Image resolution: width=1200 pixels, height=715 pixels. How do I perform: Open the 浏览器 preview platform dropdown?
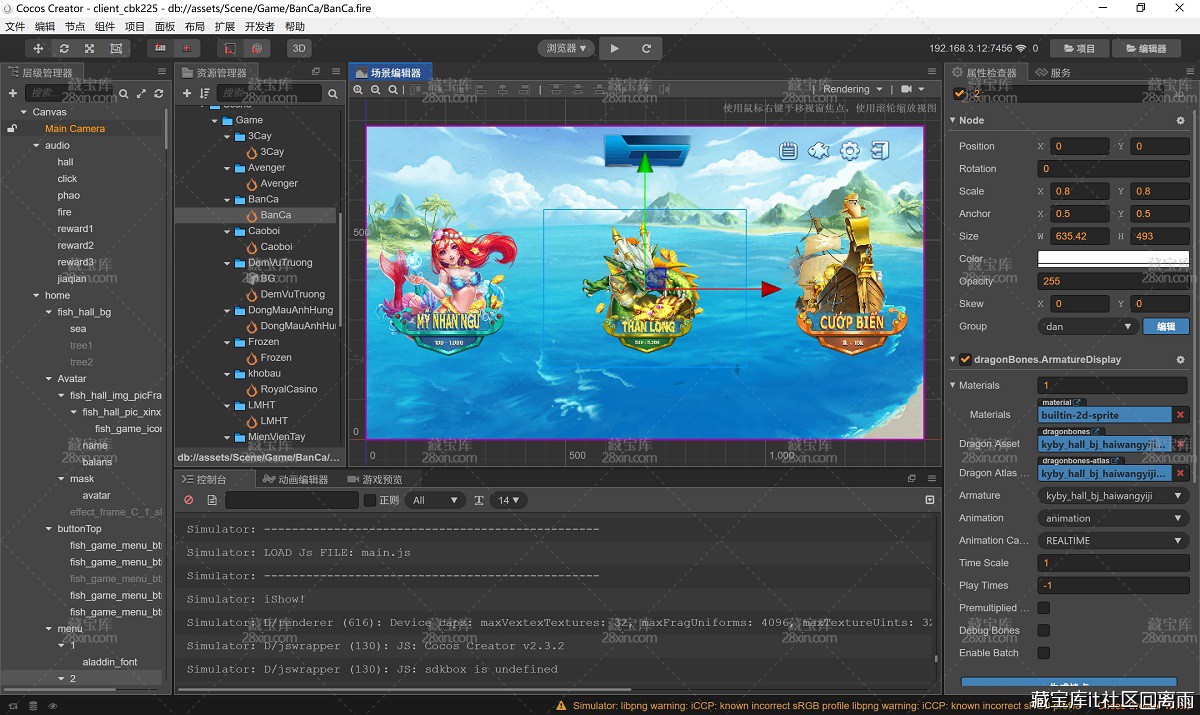pos(566,48)
